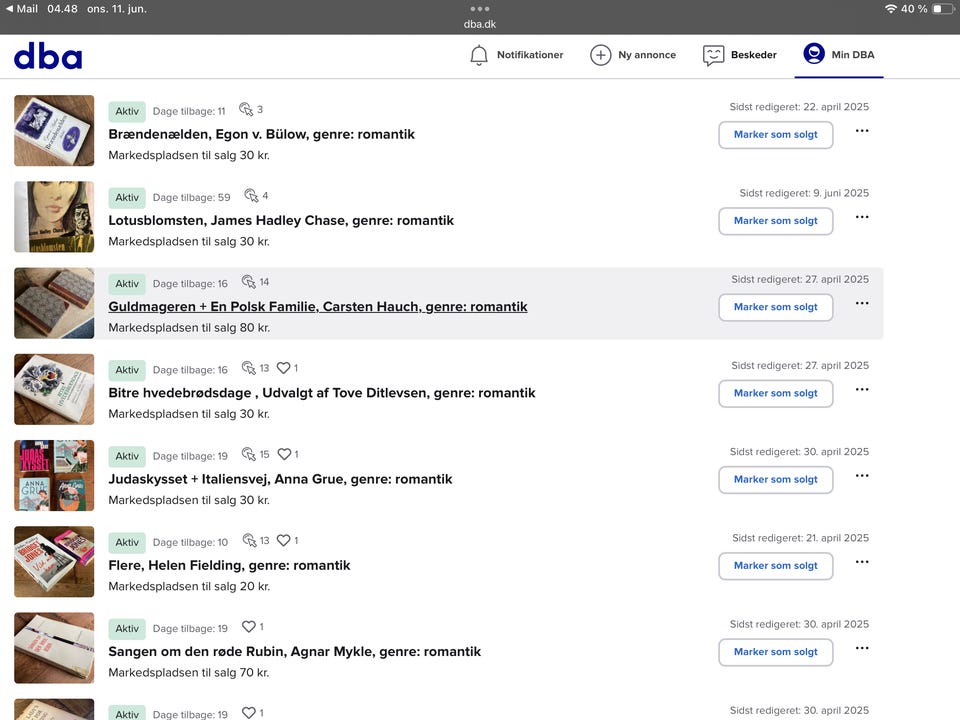Mark Flere, Helen Fielding as sold

[776, 566]
